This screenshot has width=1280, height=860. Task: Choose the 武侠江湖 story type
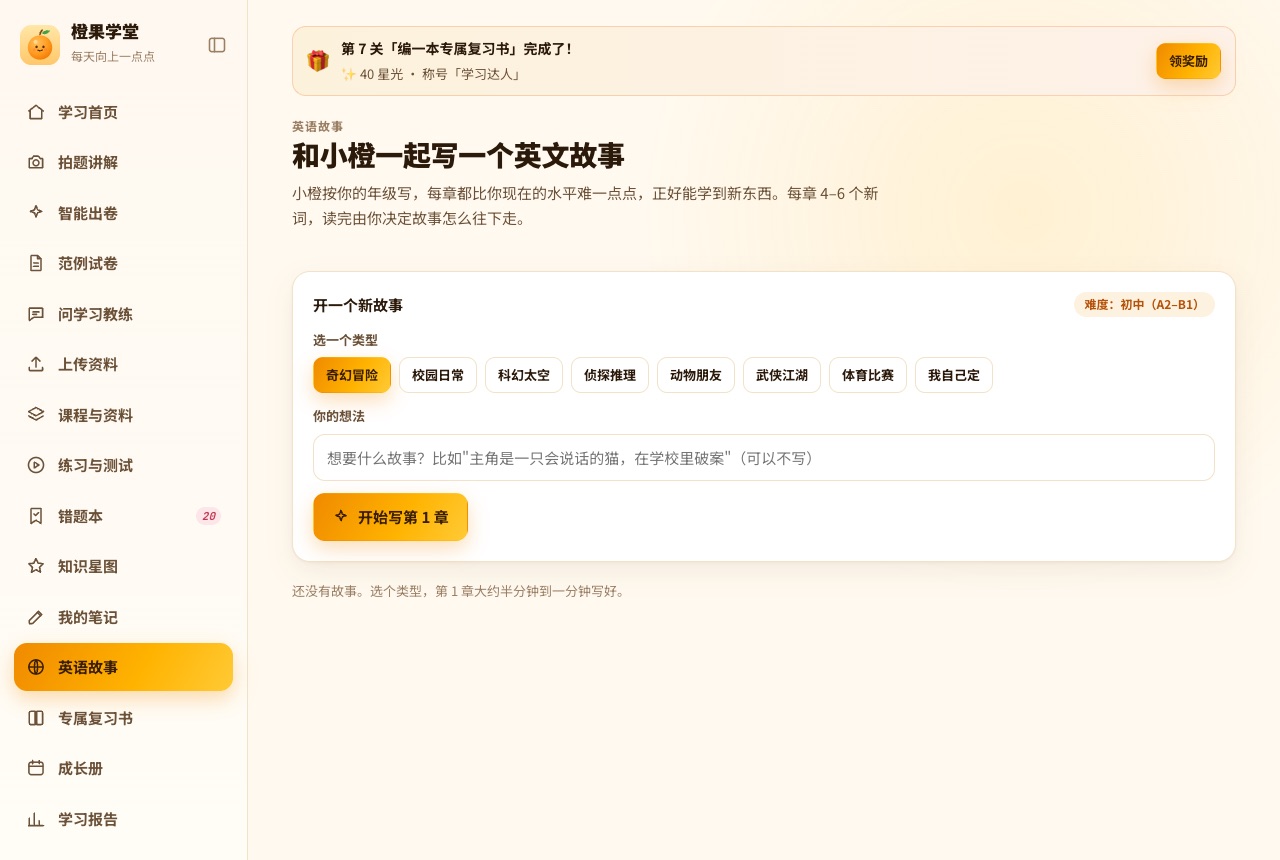(782, 375)
